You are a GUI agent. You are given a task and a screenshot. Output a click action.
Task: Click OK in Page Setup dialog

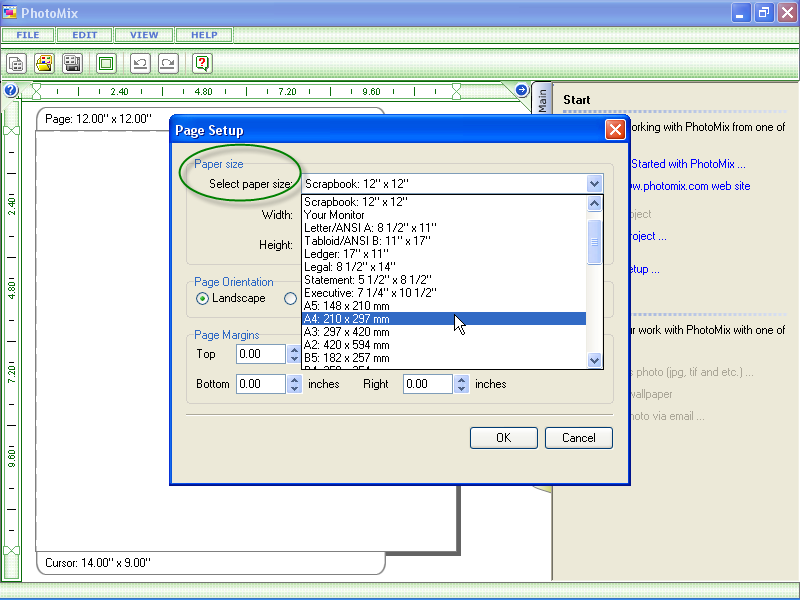click(x=504, y=438)
